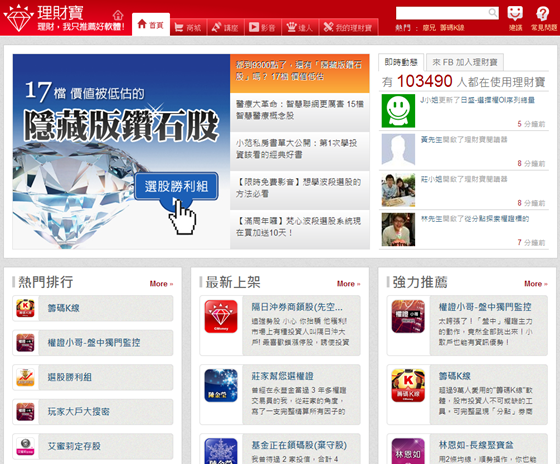Open the 隱藏版鑽石股 diamond banner image
The height and width of the screenshot is (464, 560).
coord(121,151)
